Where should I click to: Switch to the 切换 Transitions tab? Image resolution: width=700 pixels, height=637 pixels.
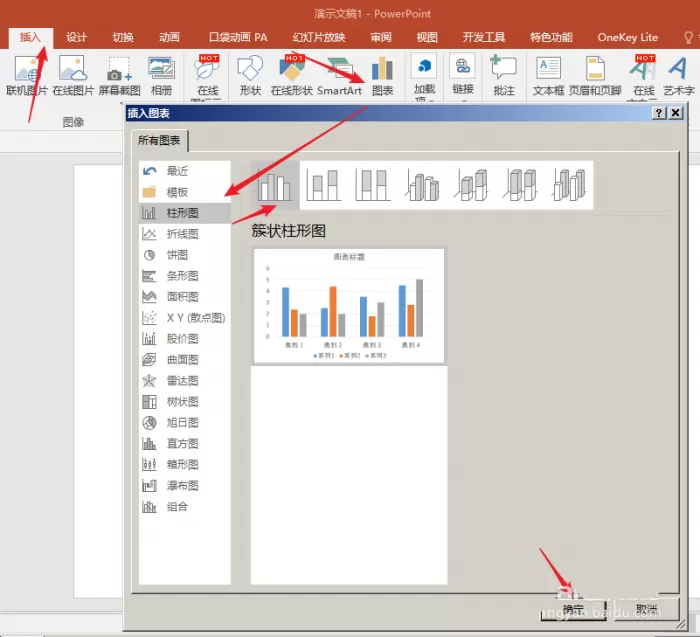point(123,37)
